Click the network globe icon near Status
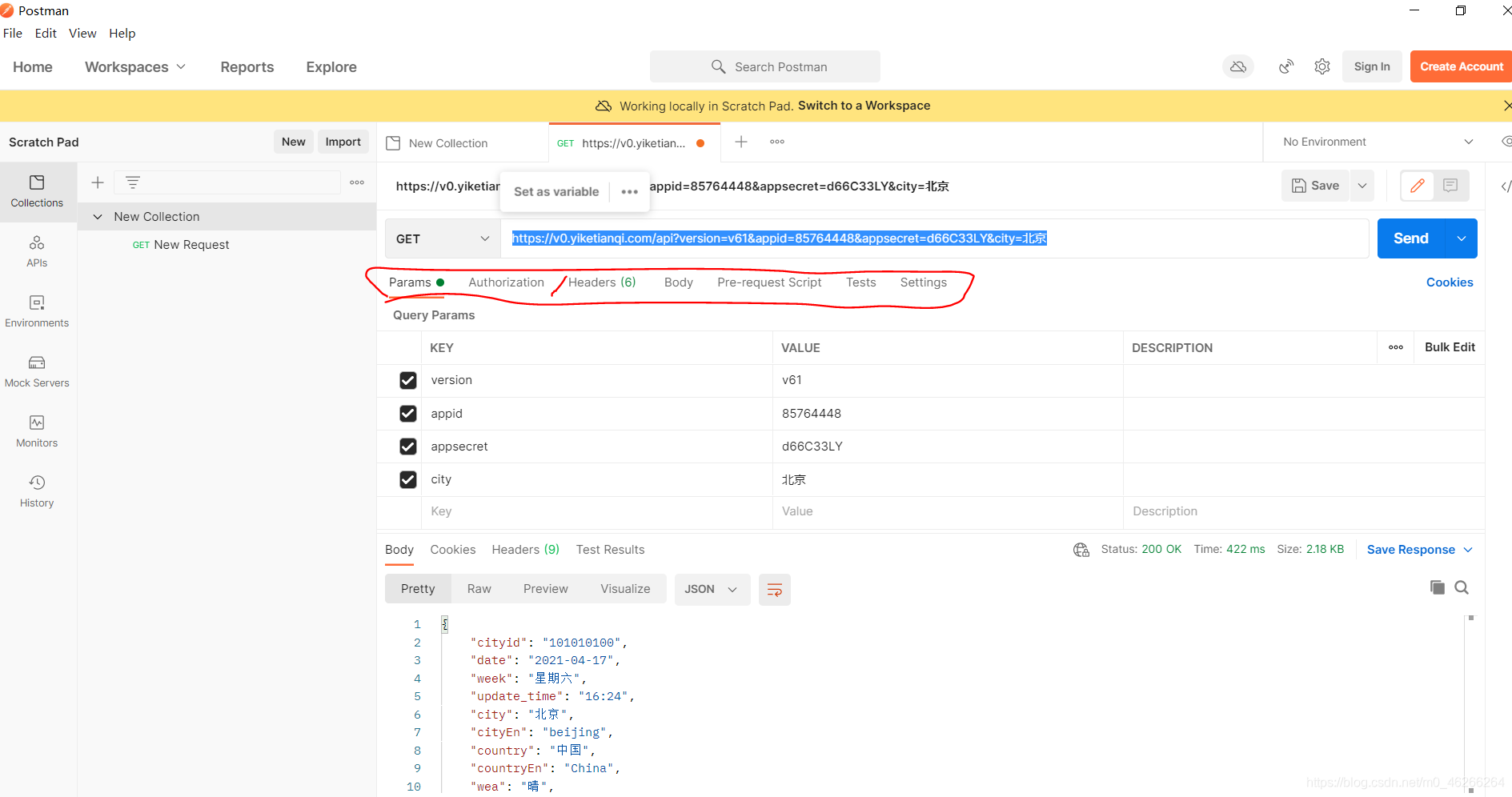1512x797 pixels. pos(1081,550)
